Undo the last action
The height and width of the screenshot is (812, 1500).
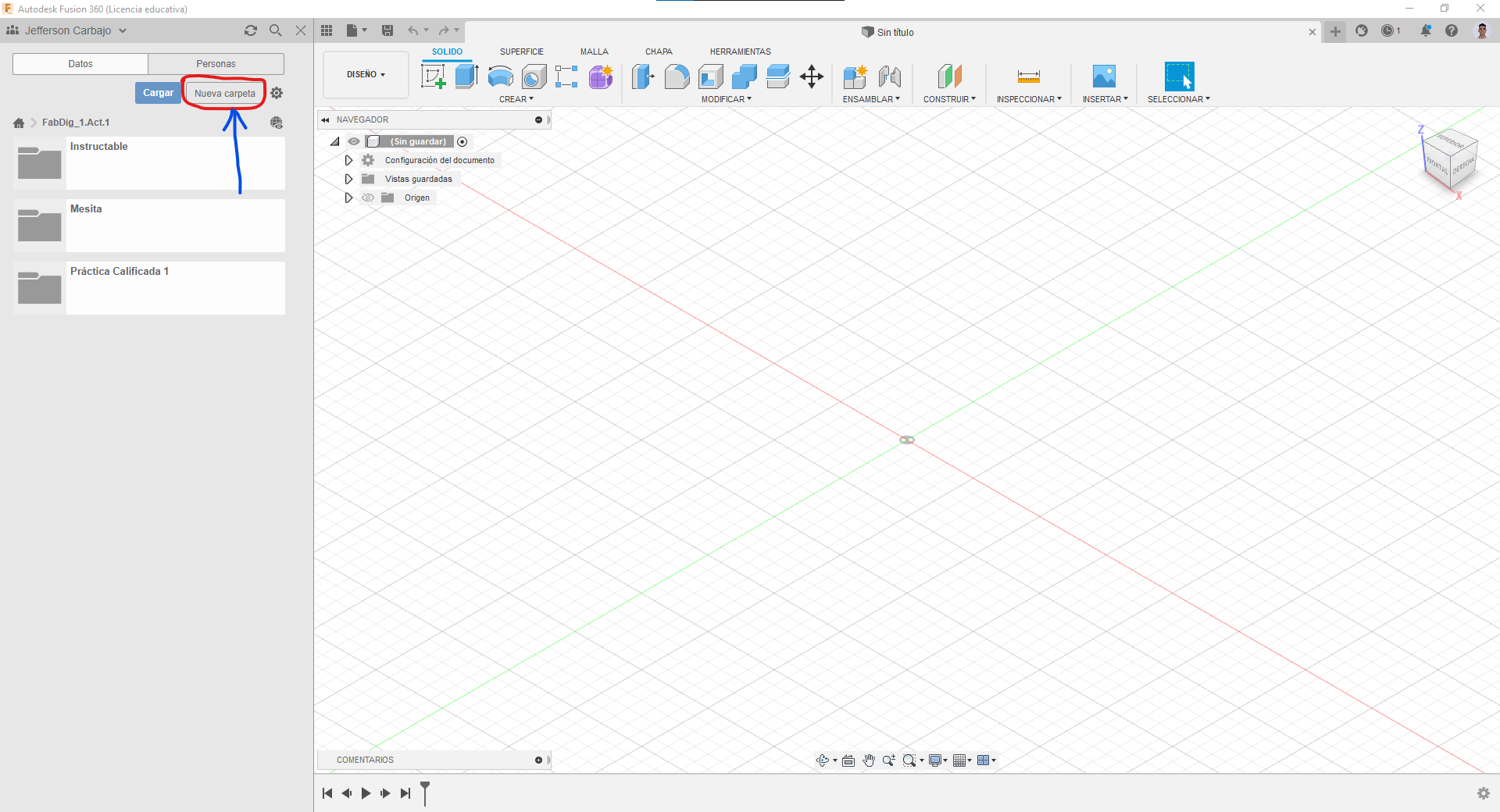click(412, 30)
